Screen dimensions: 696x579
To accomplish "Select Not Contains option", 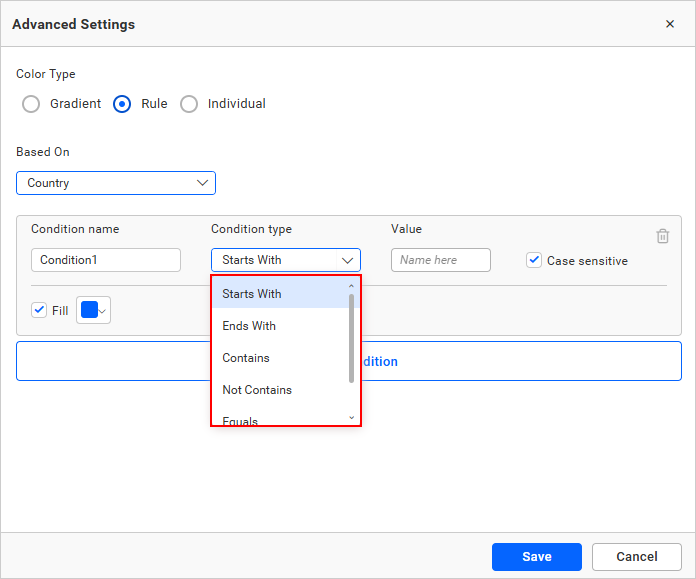I will [257, 390].
